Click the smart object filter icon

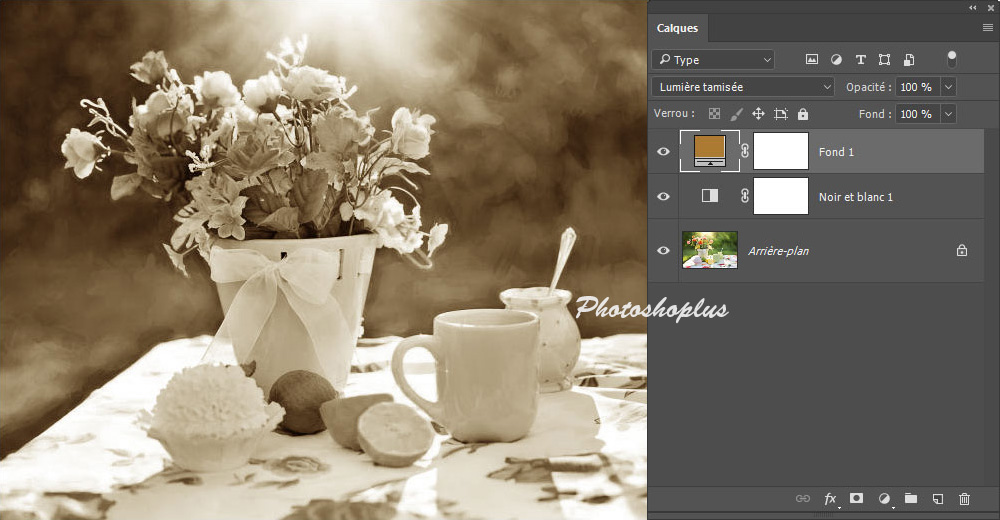coord(908,60)
